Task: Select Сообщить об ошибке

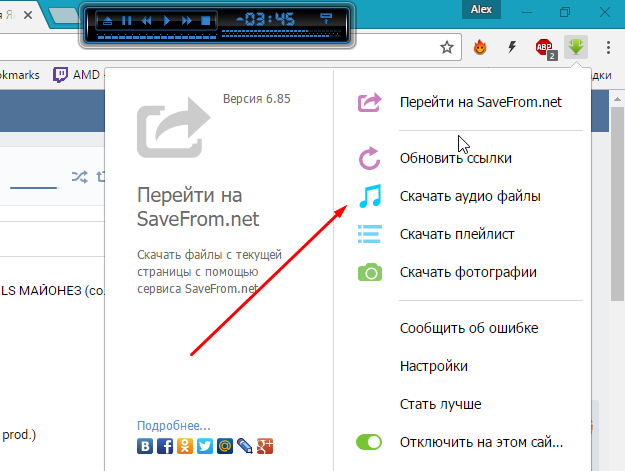Action: pyautogui.click(x=469, y=328)
